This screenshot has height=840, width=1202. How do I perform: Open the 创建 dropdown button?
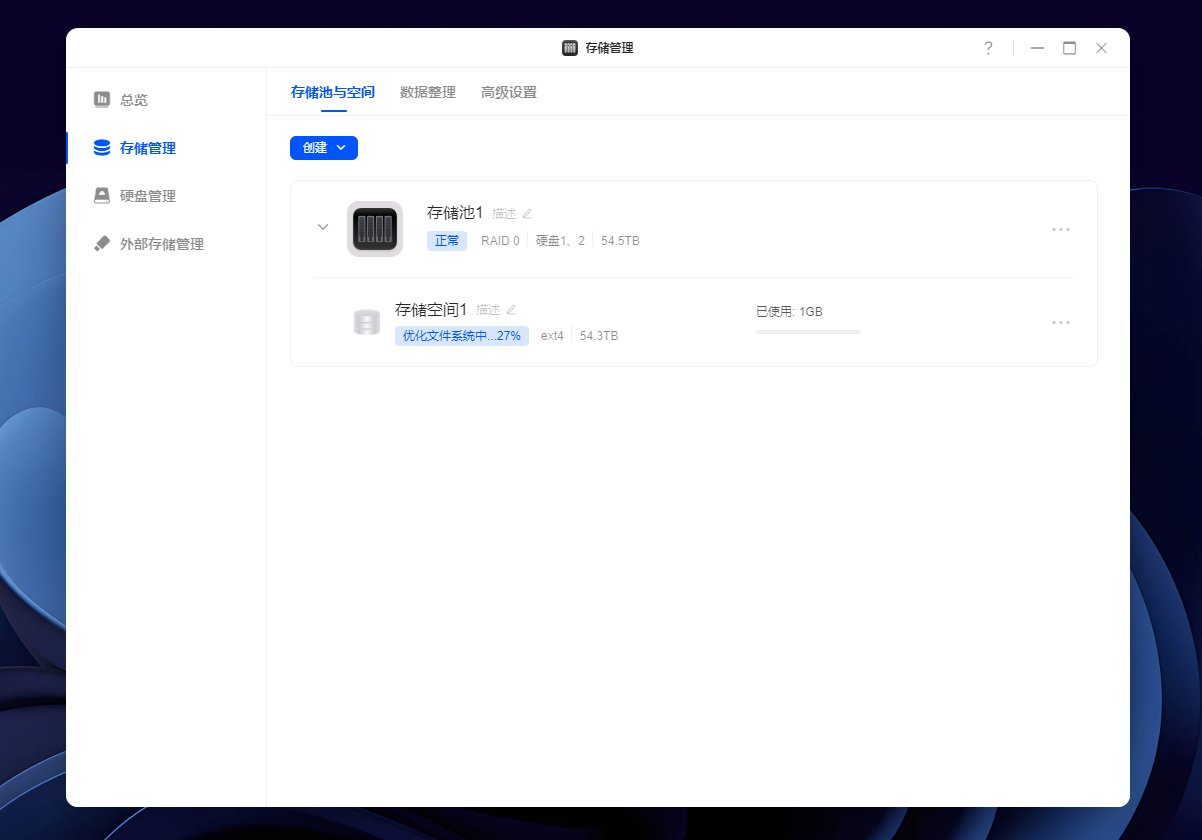324,147
